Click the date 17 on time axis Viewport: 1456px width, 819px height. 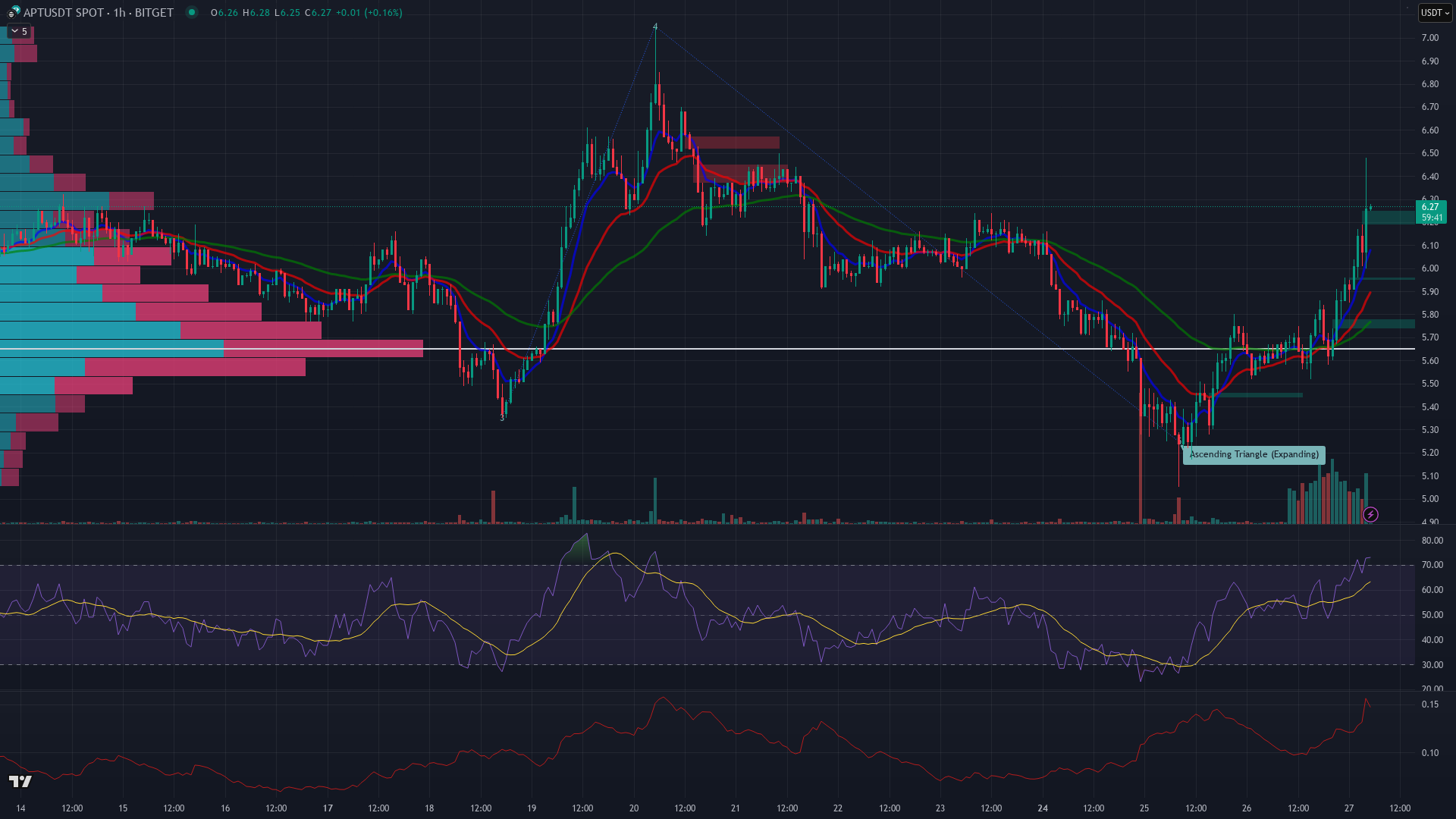coord(328,808)
